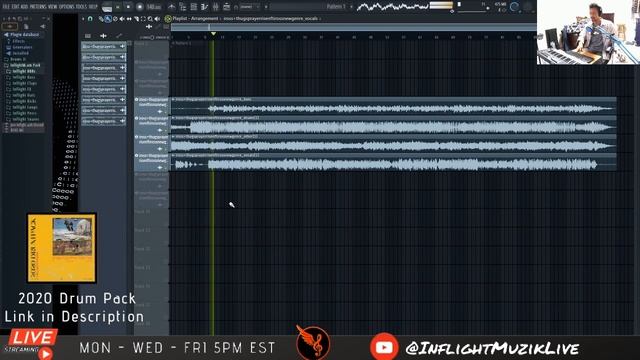Select the fifth clip in picker list

coord(104,89)
